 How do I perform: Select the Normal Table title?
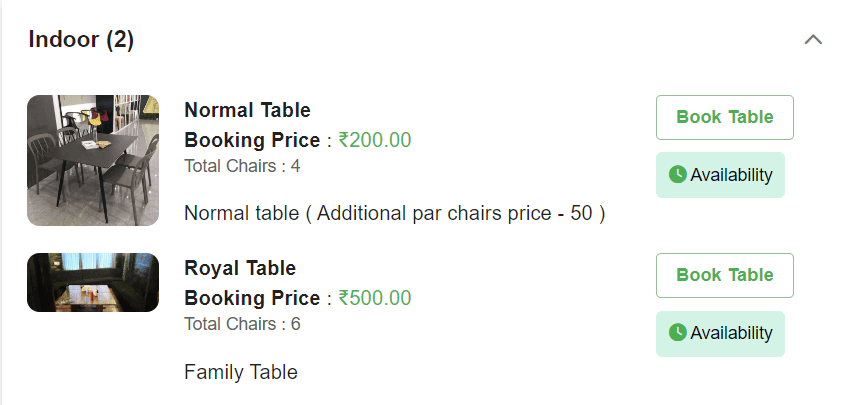[x=247, y=110]
